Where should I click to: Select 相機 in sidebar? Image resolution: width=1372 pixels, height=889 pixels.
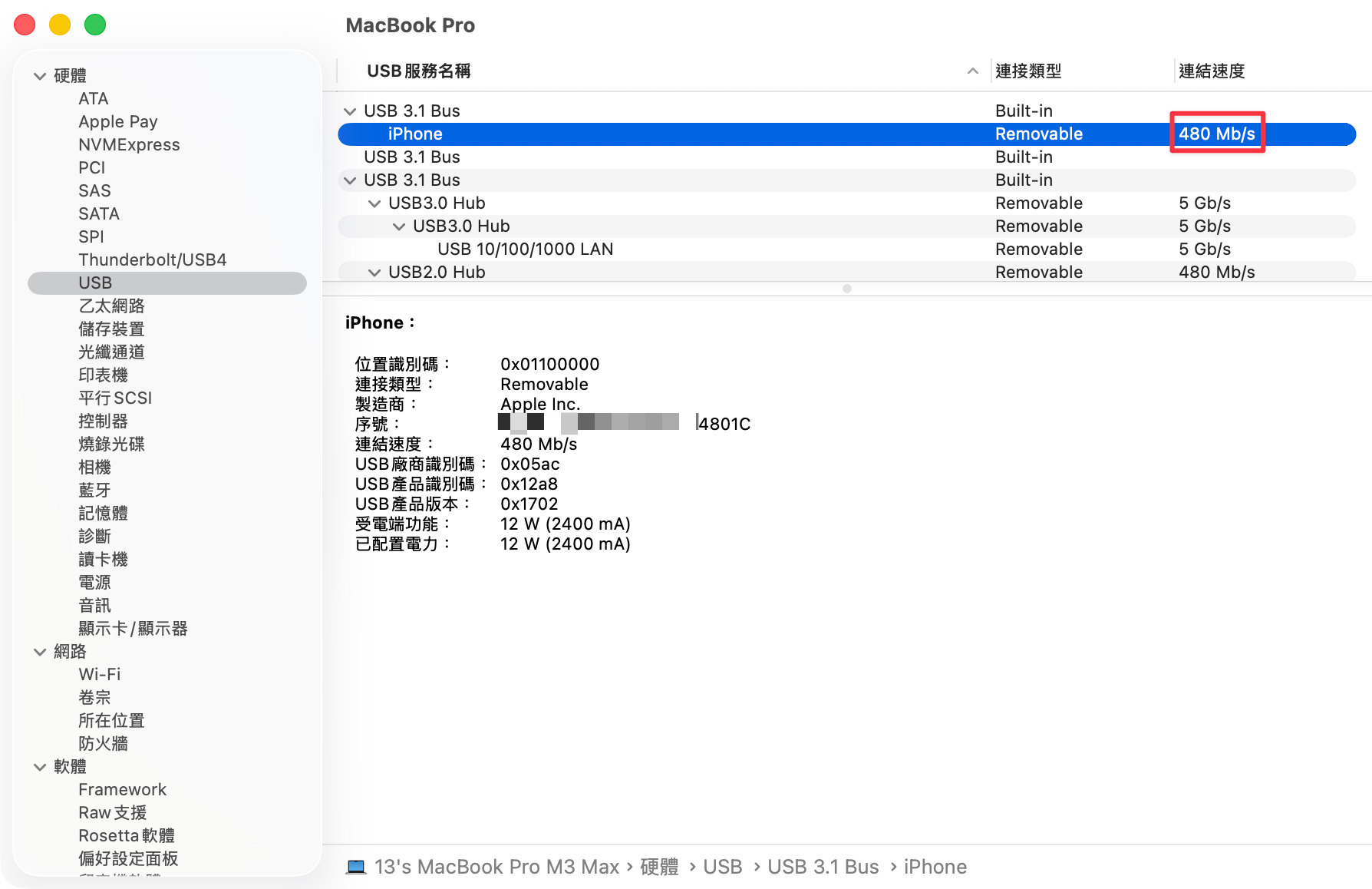point(94,468)
